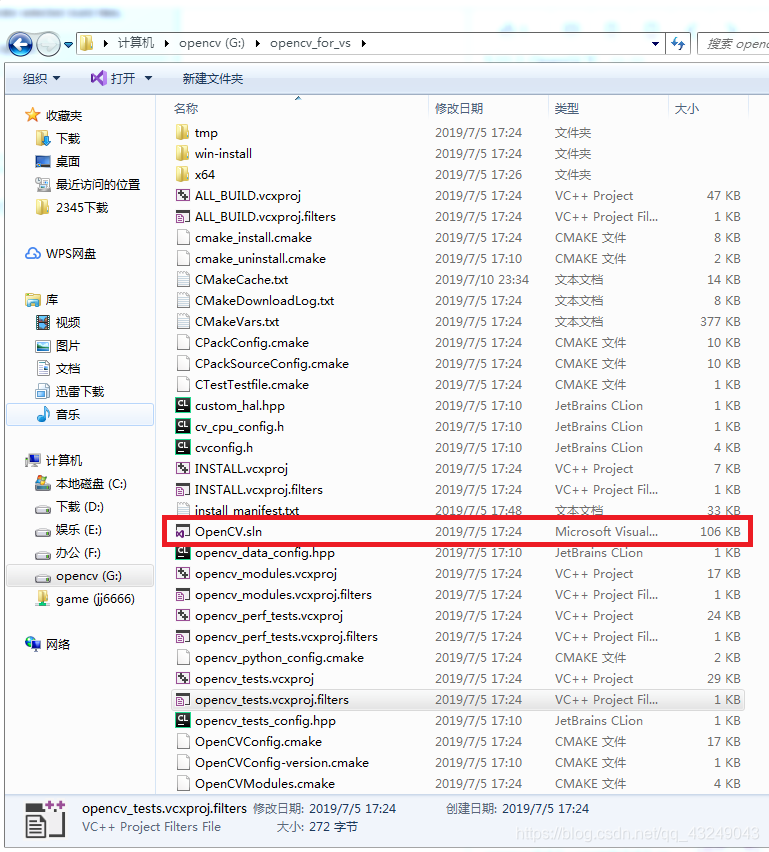Click the OpenCV.sln Visual Studio icon
769x852 pixels.
(183, 531)
